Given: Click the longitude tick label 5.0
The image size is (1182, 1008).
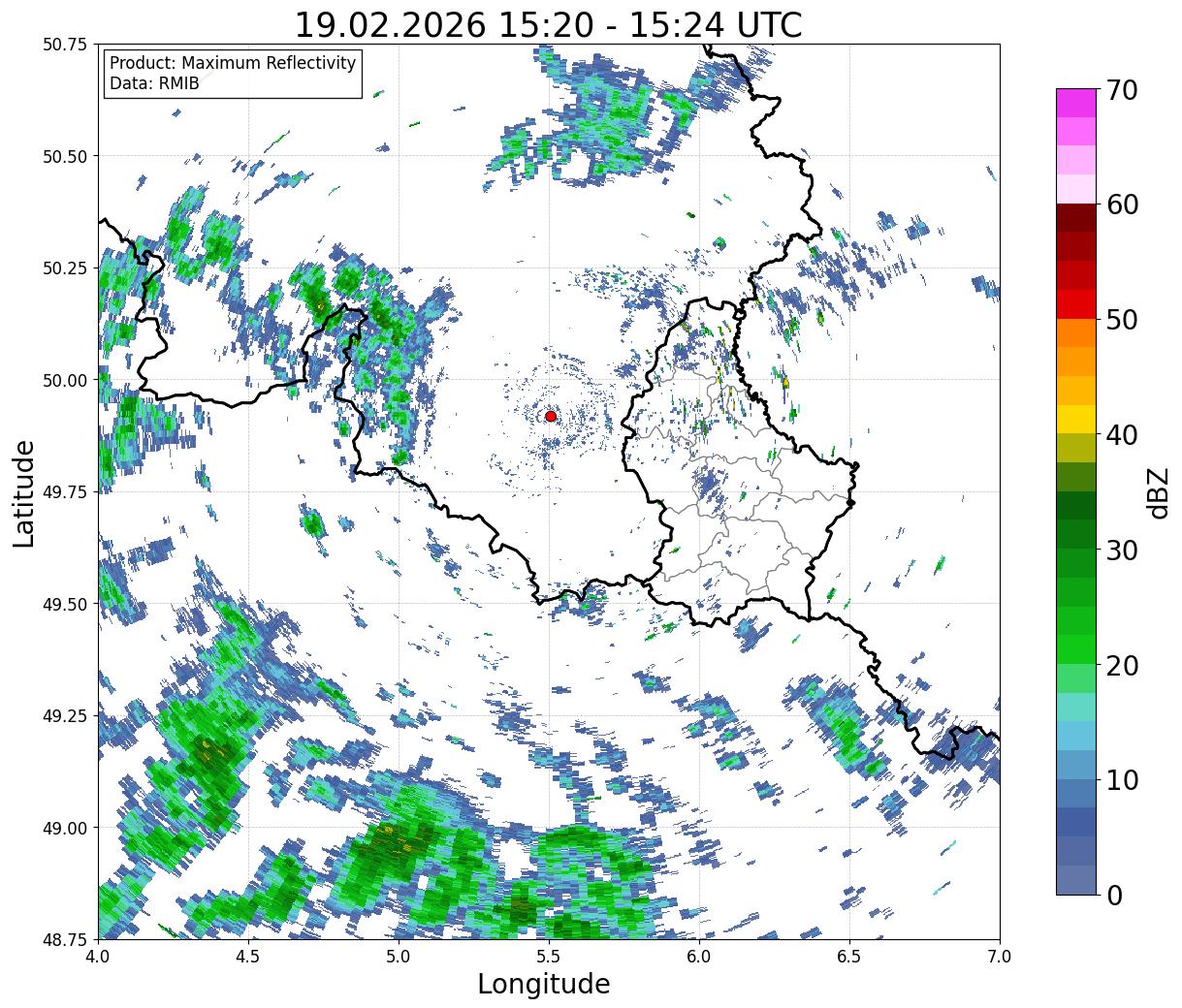Looking at the screenshot, I should [399, 956].
